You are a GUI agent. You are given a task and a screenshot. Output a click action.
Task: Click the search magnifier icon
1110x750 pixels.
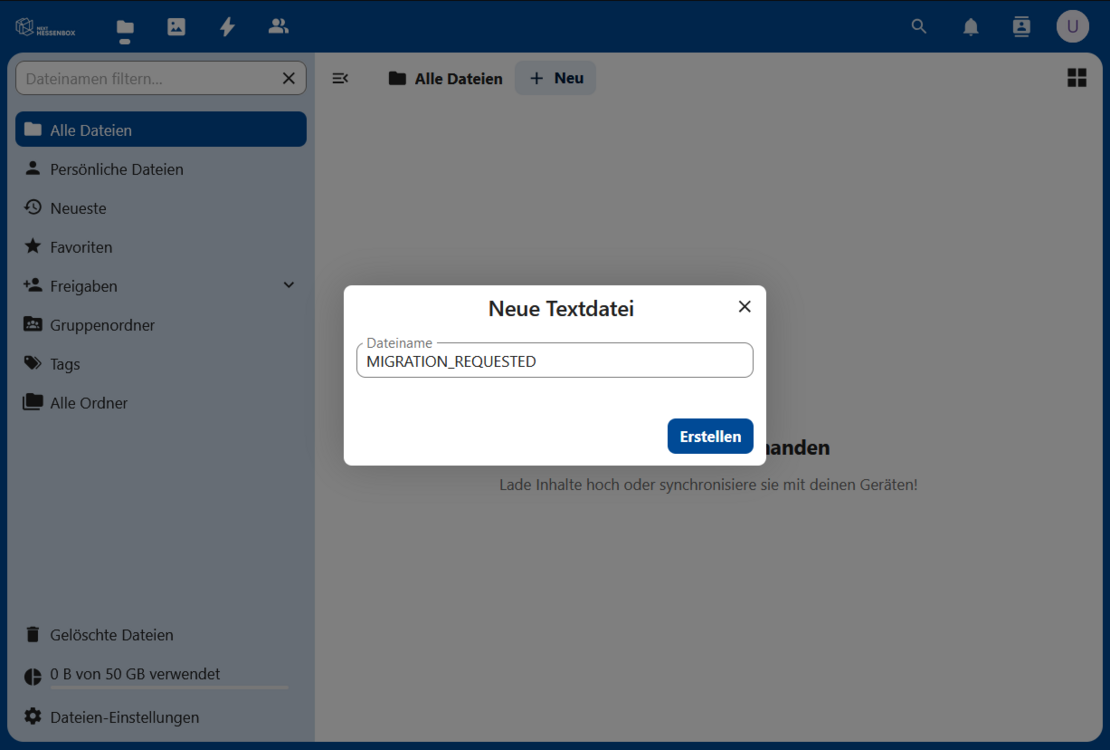(x=919, y=27)
